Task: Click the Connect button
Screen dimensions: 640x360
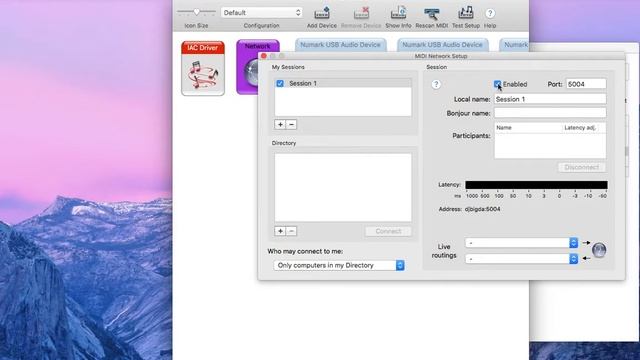Action: pyautogui.click(x=388, y=231)
